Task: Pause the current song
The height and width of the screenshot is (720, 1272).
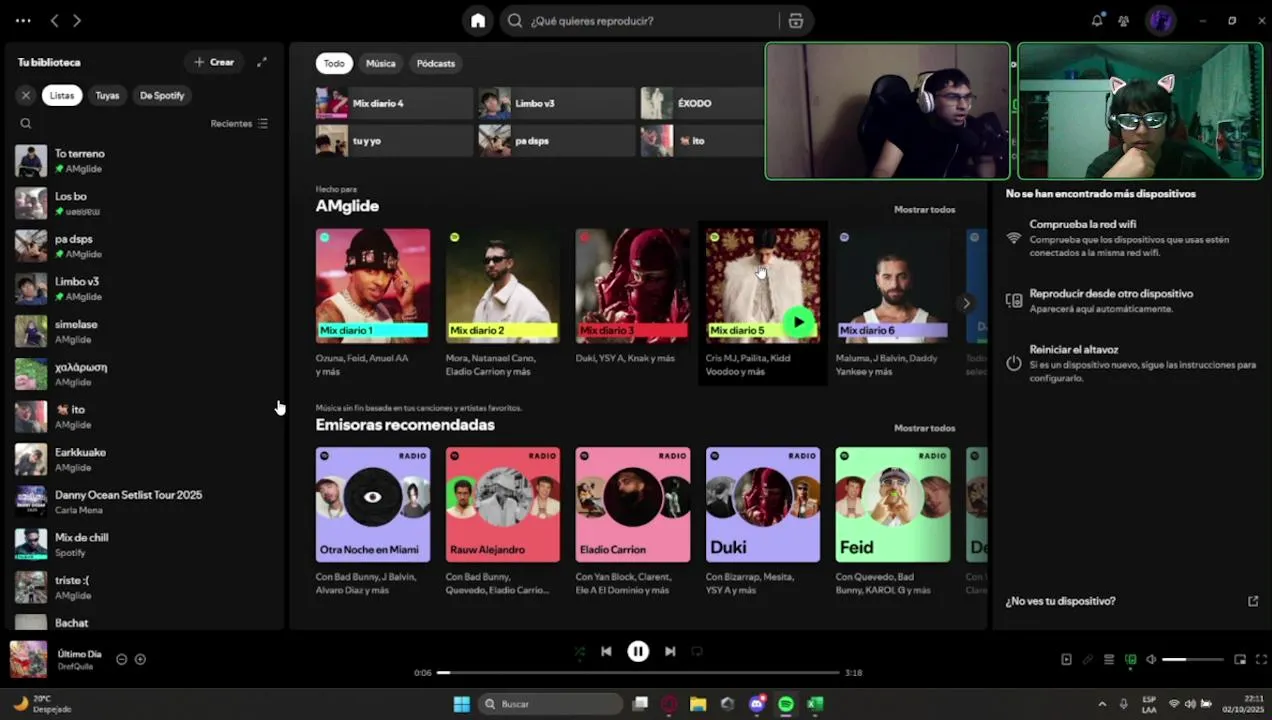Action: click(638, 651)
